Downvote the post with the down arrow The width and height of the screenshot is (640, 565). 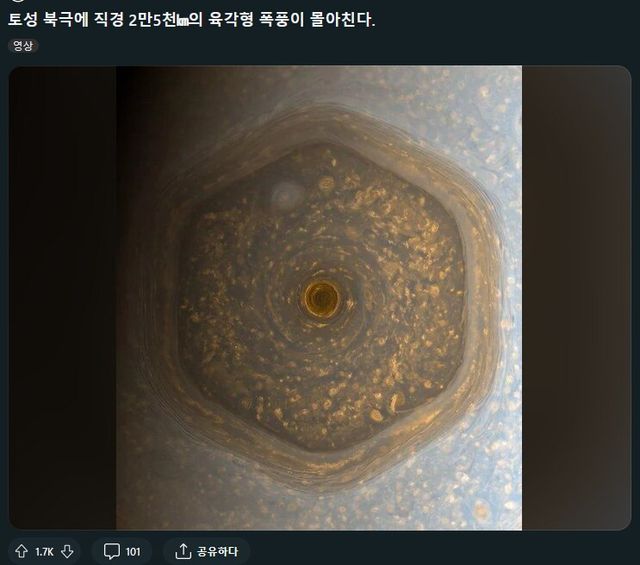67,552
